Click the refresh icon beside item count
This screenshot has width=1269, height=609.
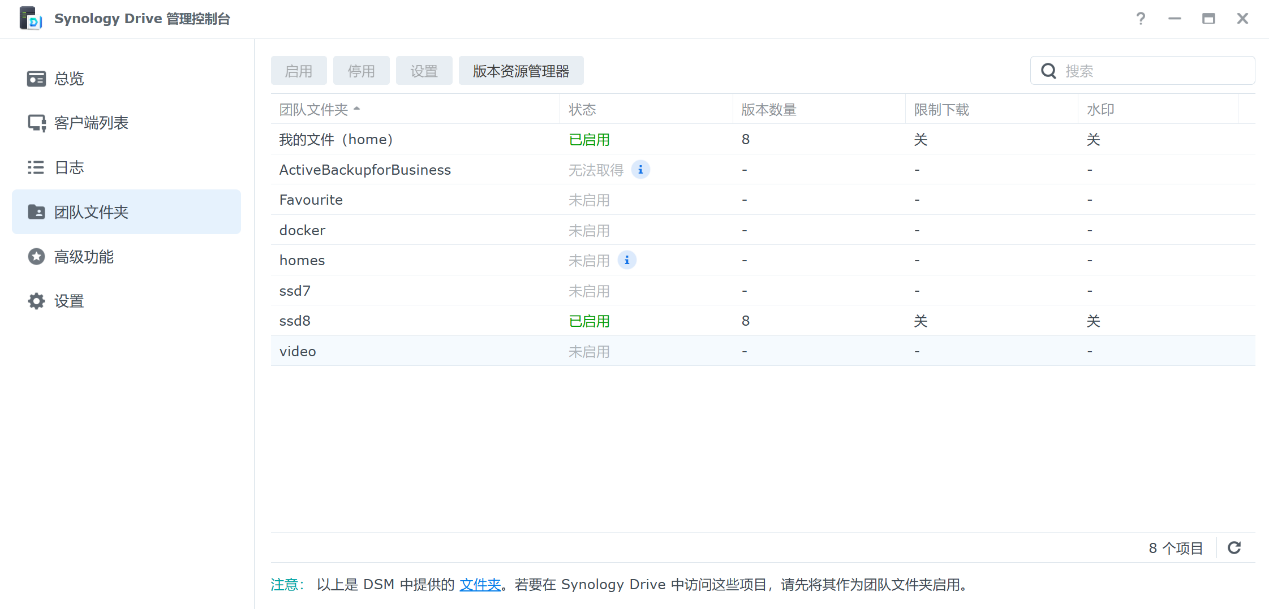tap(1234, 548)
